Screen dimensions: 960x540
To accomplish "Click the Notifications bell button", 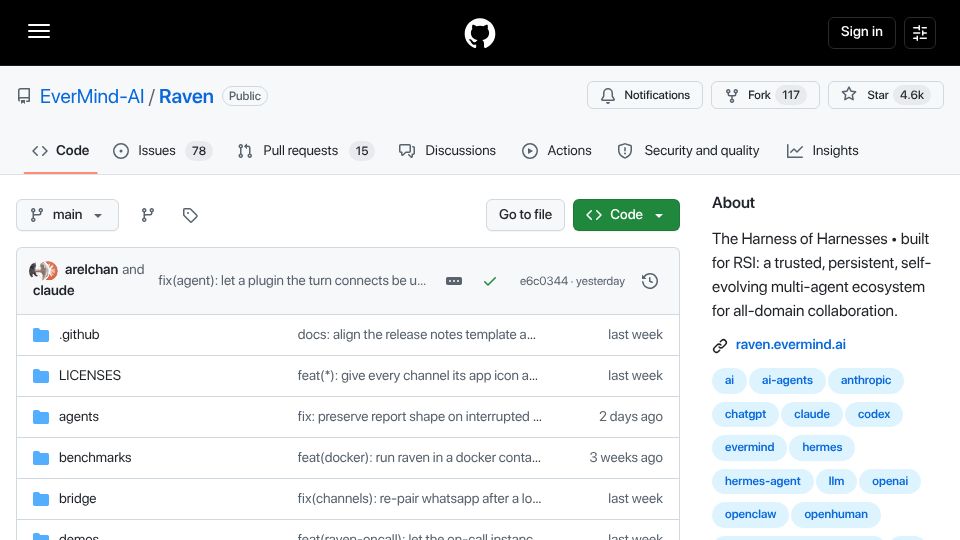I will [x=645, y=95].
